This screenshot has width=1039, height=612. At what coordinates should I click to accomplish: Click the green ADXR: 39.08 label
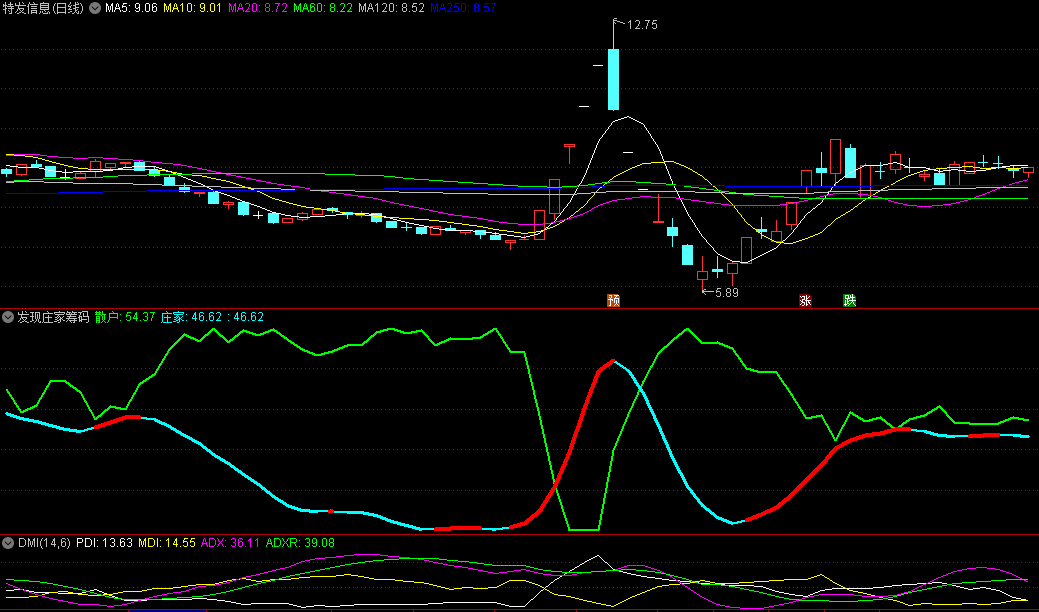(299, 543)
